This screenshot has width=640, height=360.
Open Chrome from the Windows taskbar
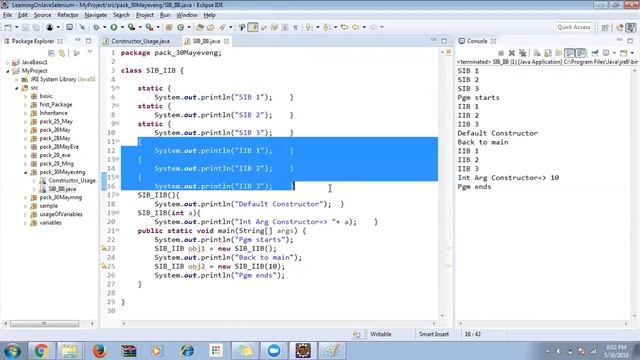[41, 351]
